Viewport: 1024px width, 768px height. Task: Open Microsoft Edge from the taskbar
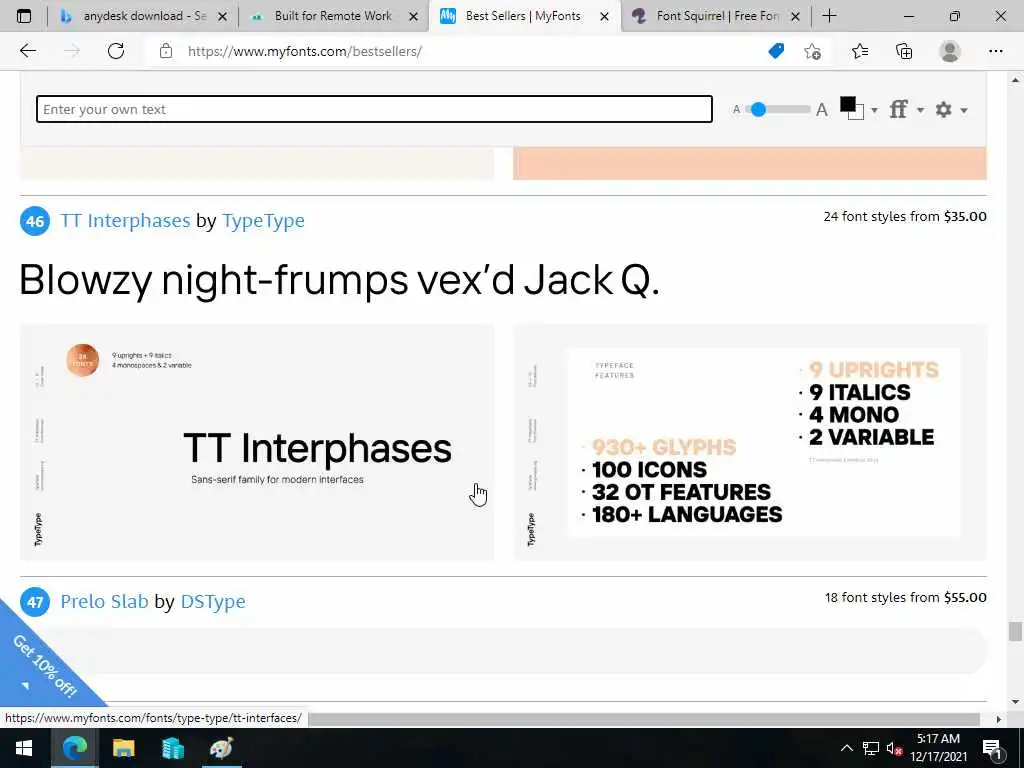point(74,748)
